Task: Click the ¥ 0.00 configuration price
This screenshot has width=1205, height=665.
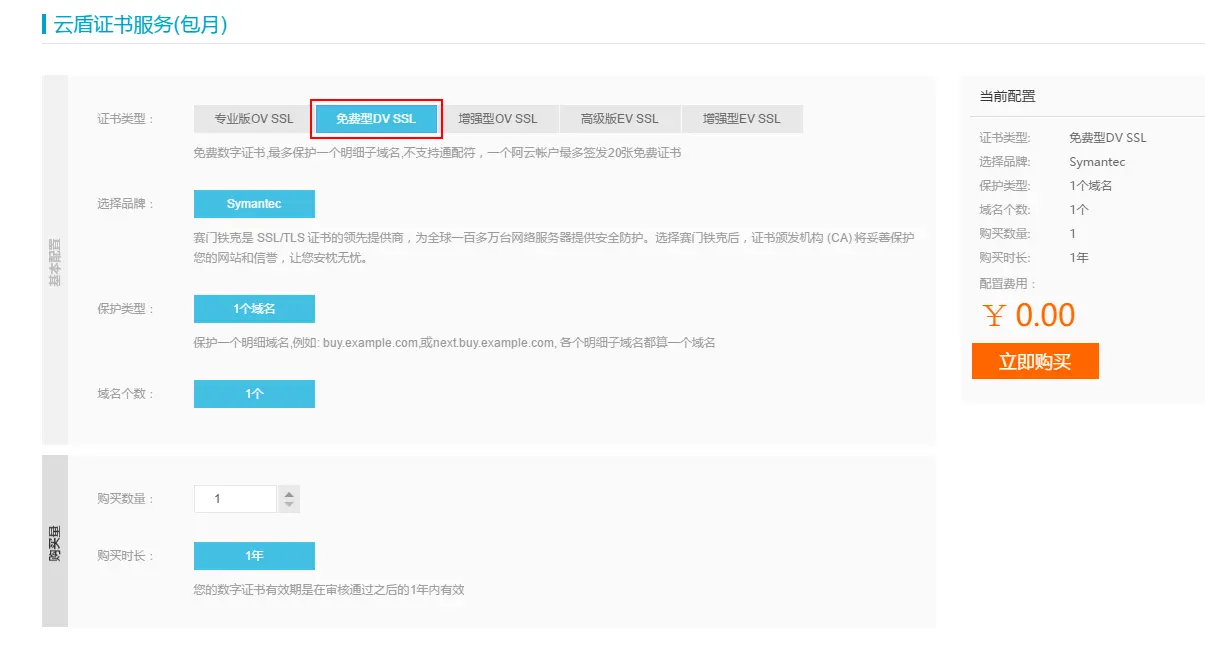Action: click(x=1029, y=315)
